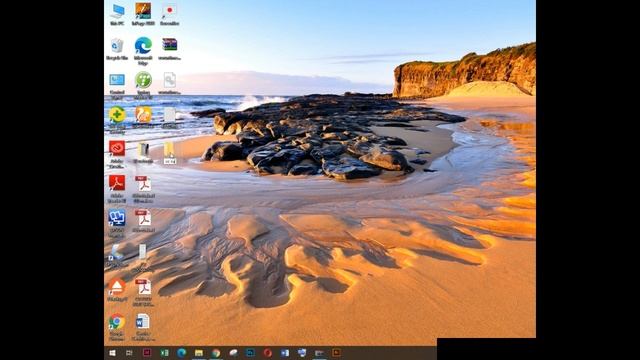The image size is (640, 360).
Task: Select the orange circle app with upward arrow
Action: (117, 290)
